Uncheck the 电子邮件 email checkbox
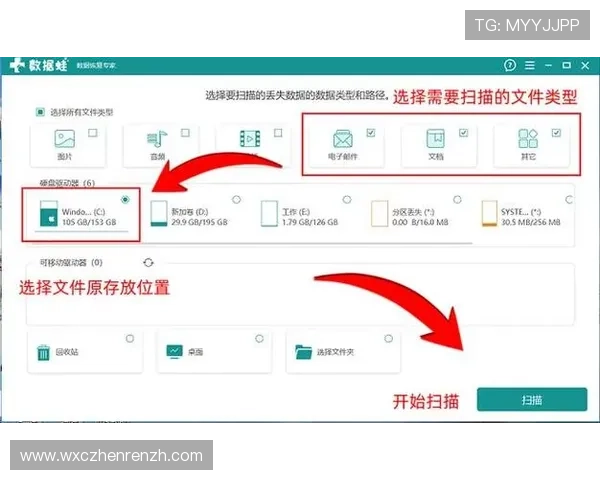 point(371,133)
